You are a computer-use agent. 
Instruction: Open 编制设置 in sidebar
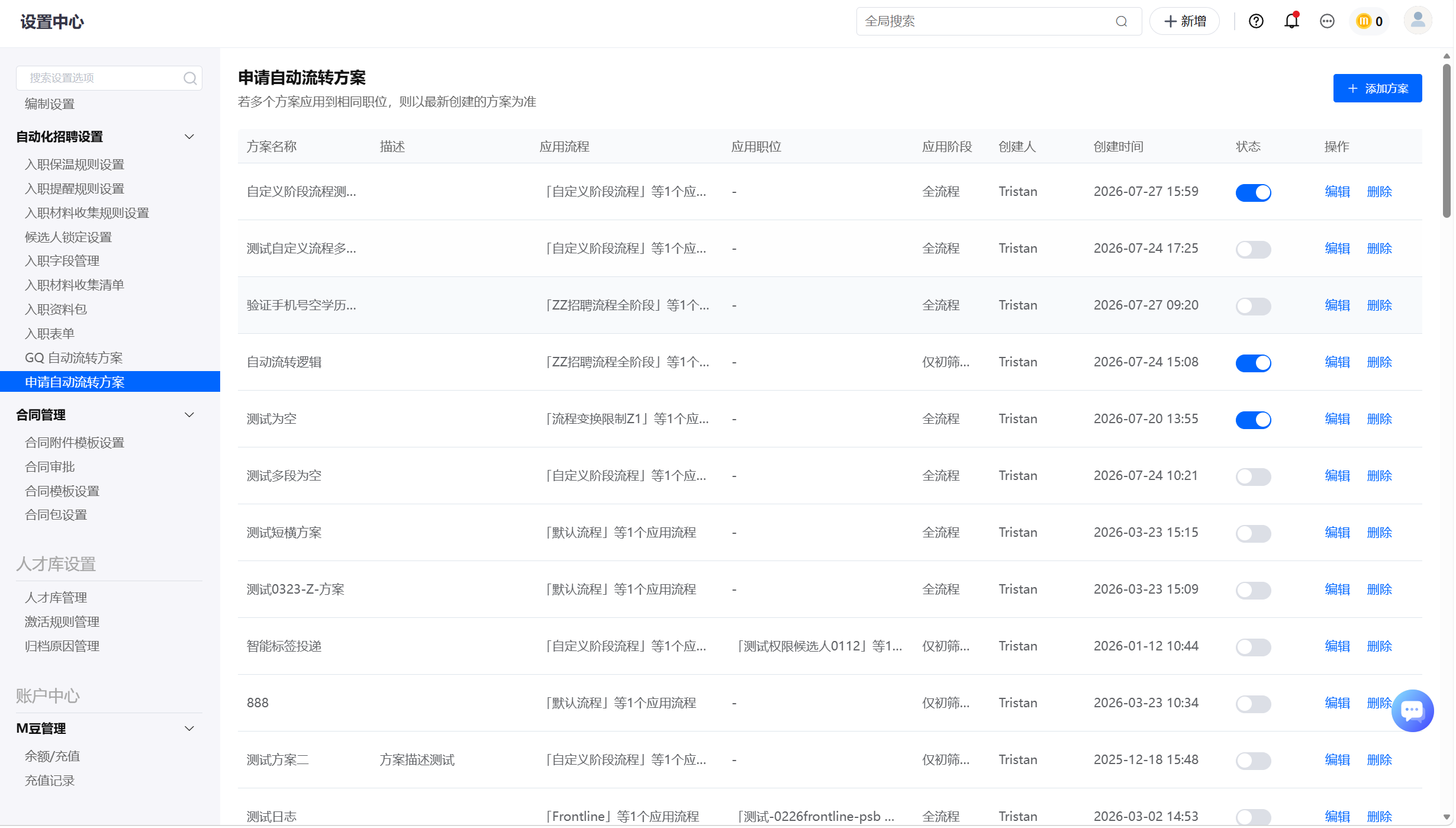50,104
